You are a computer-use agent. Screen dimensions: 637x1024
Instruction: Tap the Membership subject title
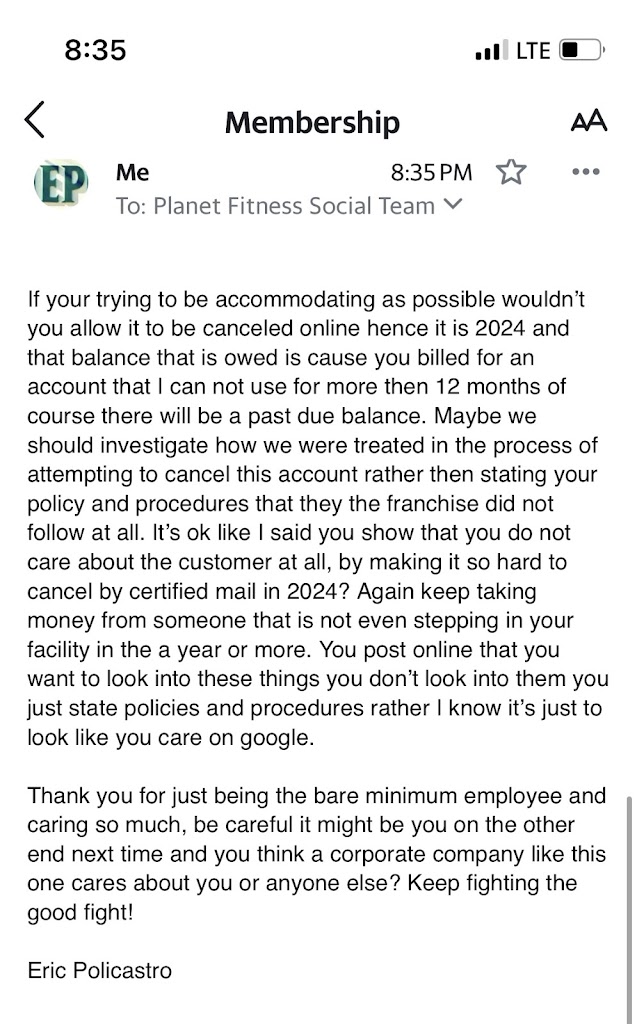(312, 122)
